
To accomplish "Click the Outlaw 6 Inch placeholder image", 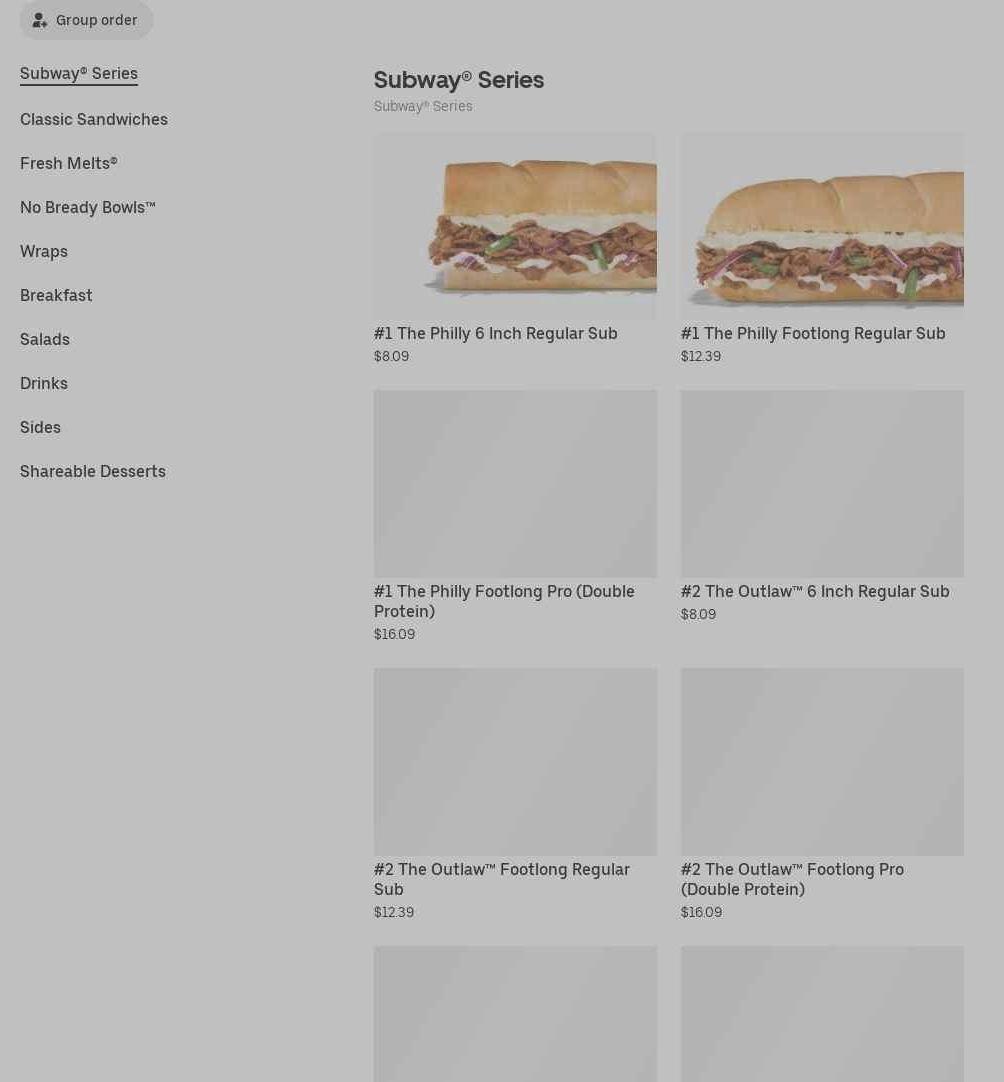I will coord(822,484).
